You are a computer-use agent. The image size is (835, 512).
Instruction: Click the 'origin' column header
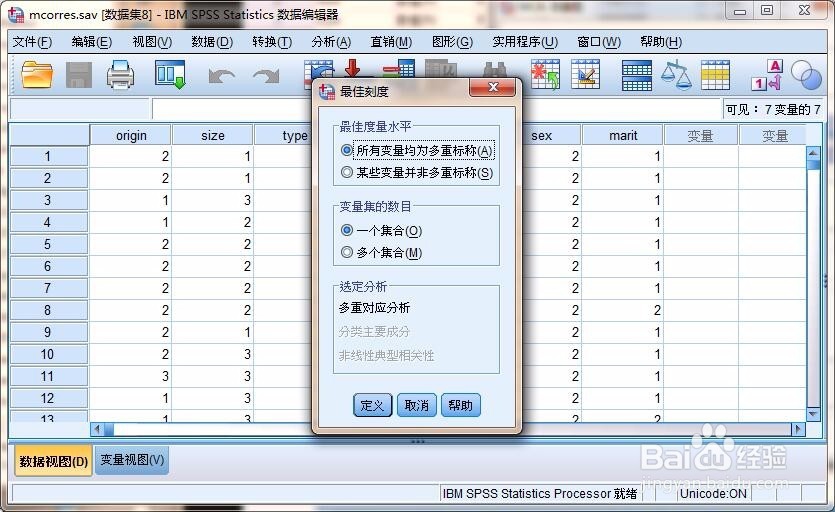click(130, 135)
